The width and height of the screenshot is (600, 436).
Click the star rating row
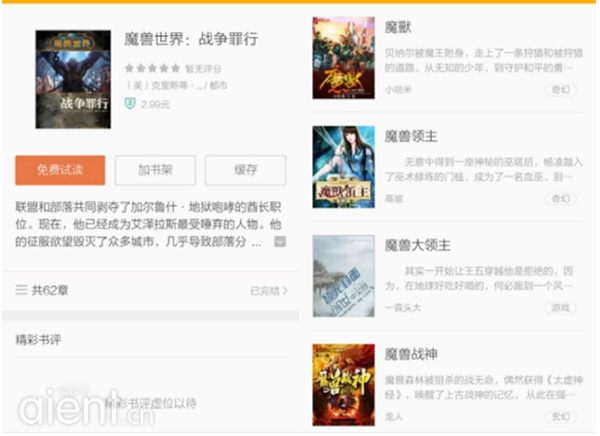click(152, 69)
